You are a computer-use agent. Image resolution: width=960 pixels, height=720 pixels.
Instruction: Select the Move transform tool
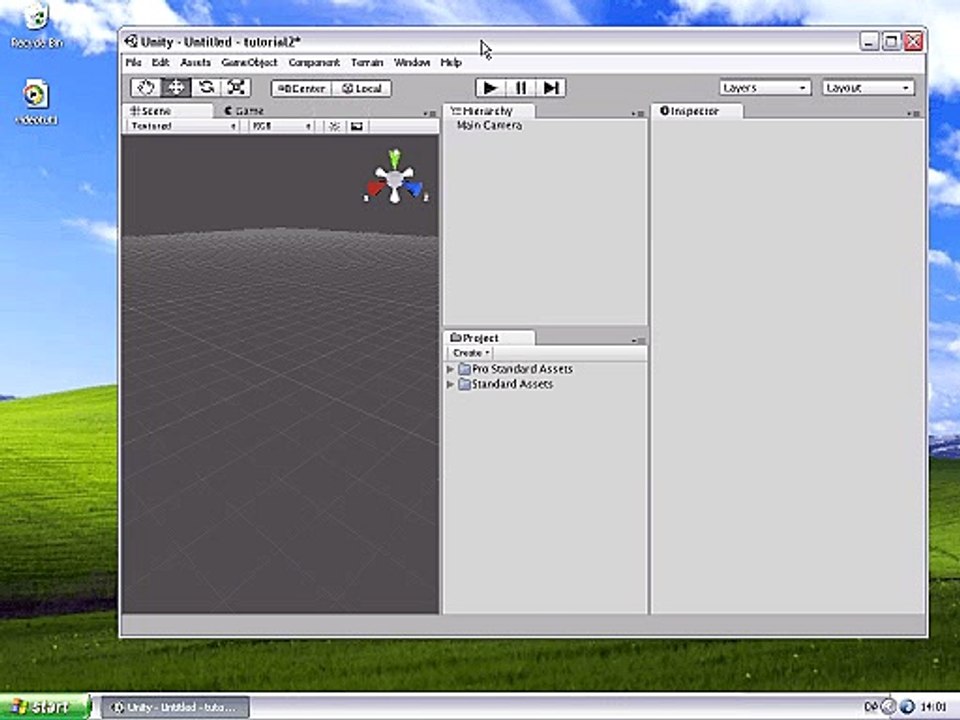pyautogui.click(x=176, y=88)
